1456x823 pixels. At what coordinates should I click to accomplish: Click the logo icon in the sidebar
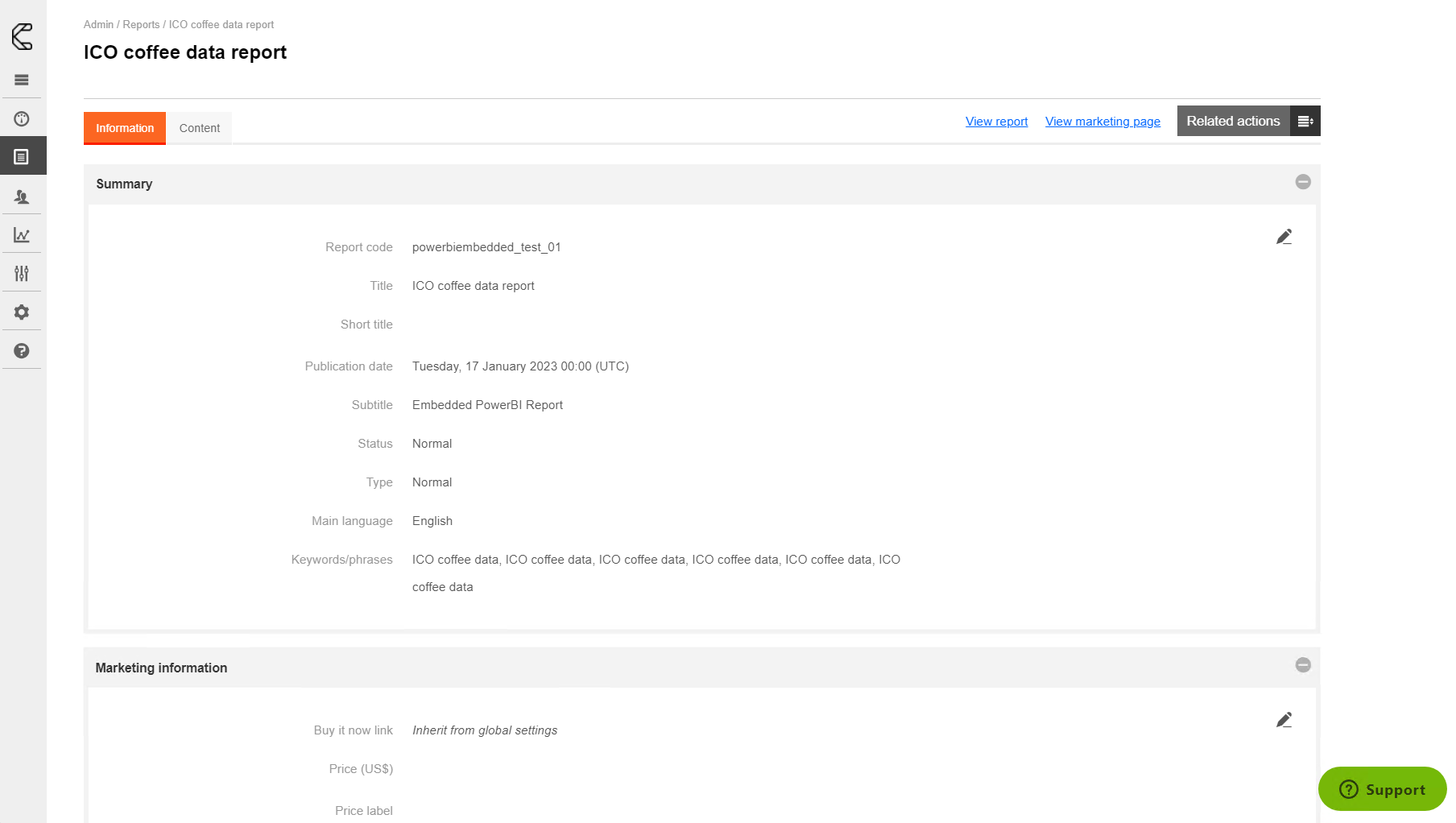[23, 36]
